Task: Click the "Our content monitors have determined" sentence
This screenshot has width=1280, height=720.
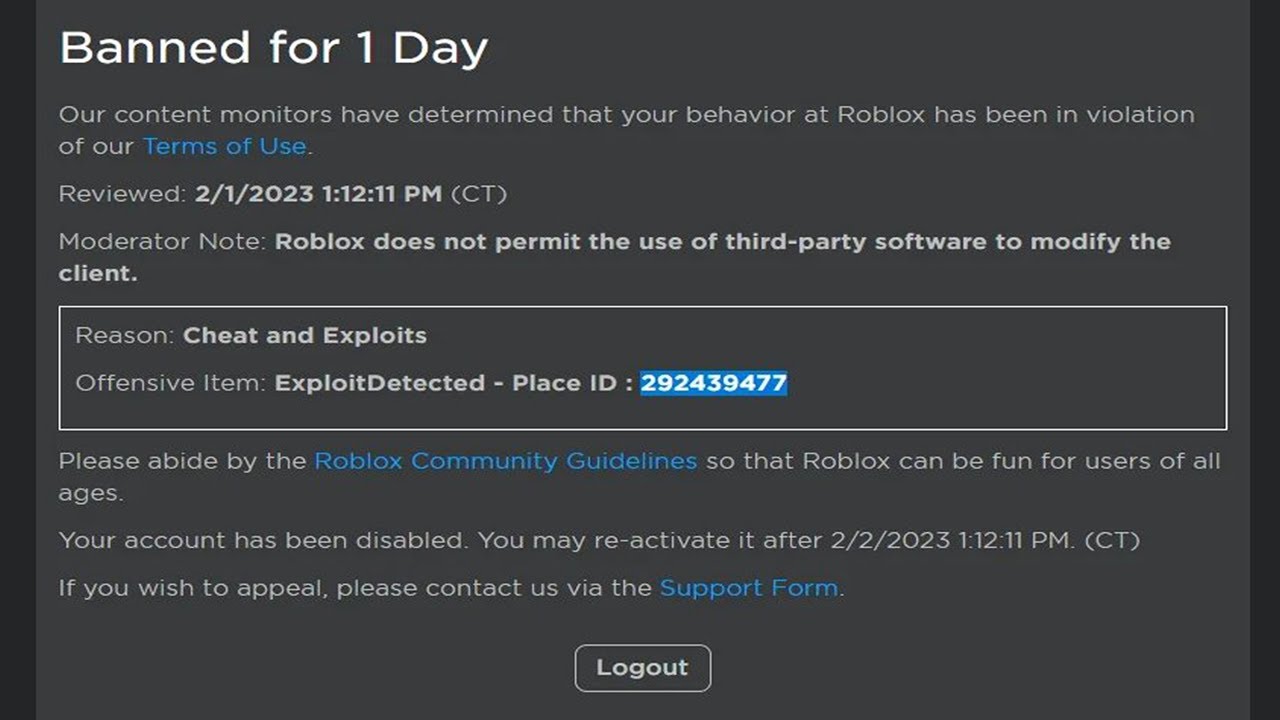Action: pyautogui.click(x=400, y=115)
